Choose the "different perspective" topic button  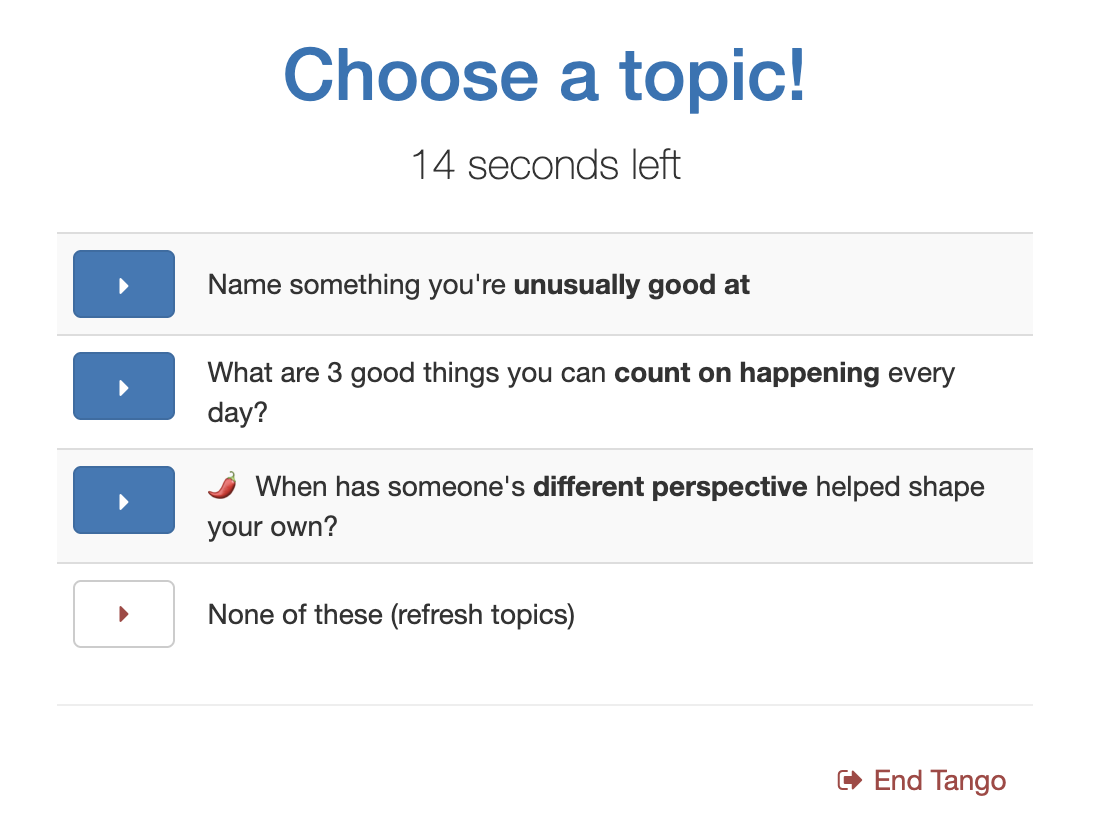tap(123, 500)
